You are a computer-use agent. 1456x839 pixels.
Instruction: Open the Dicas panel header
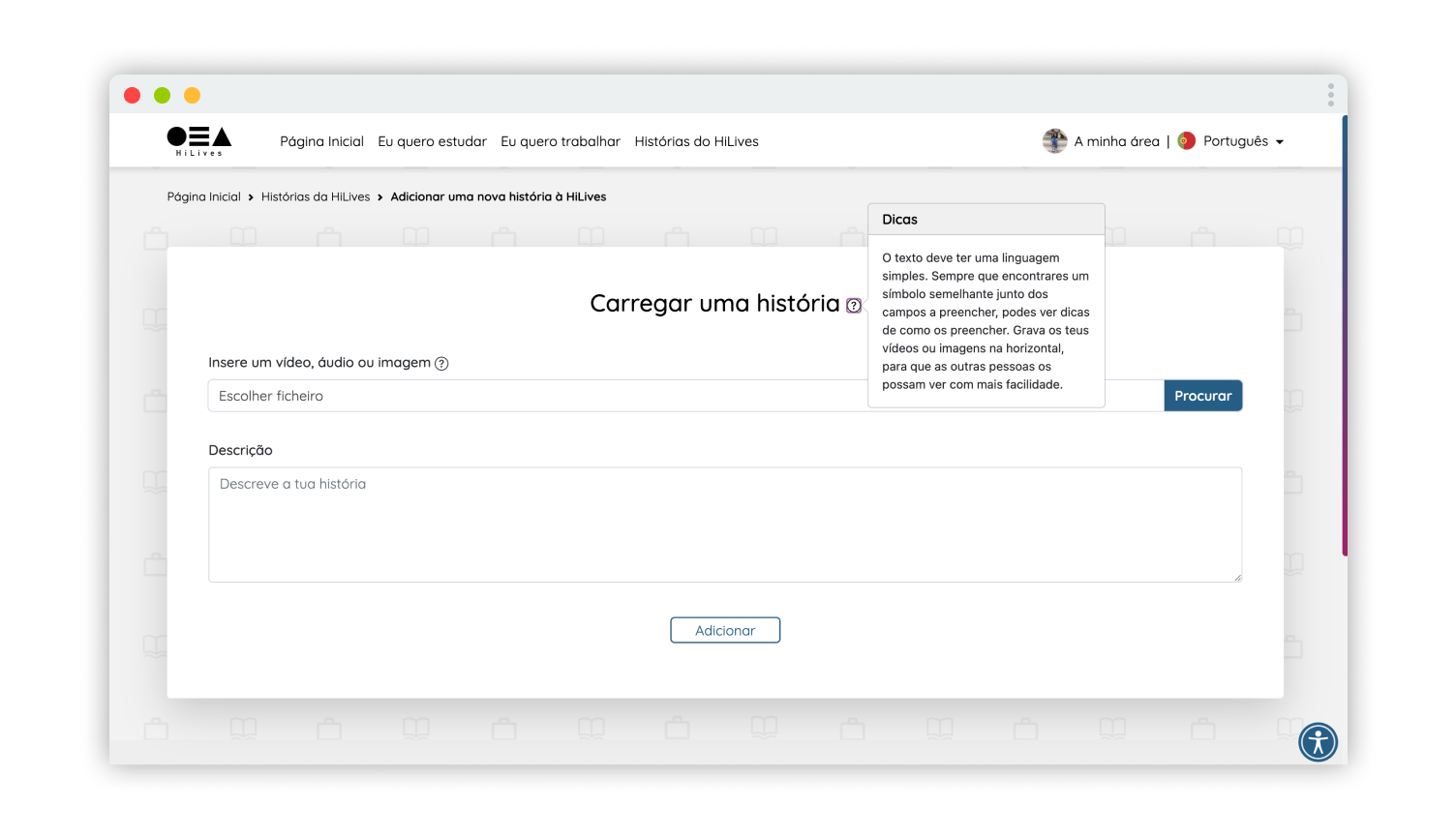click(900, 219)
